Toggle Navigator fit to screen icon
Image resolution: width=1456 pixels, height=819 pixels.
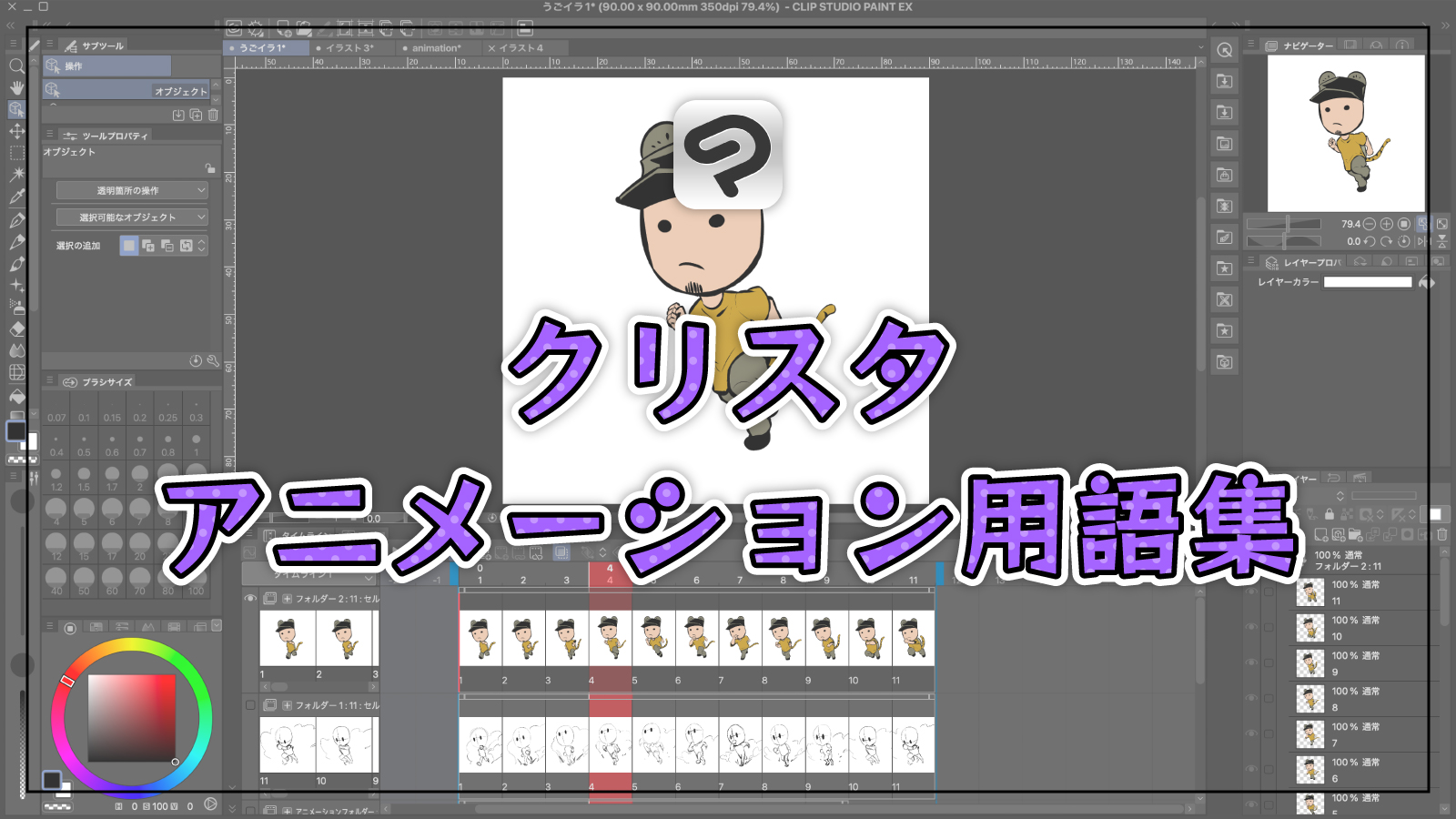(1422, 224)
